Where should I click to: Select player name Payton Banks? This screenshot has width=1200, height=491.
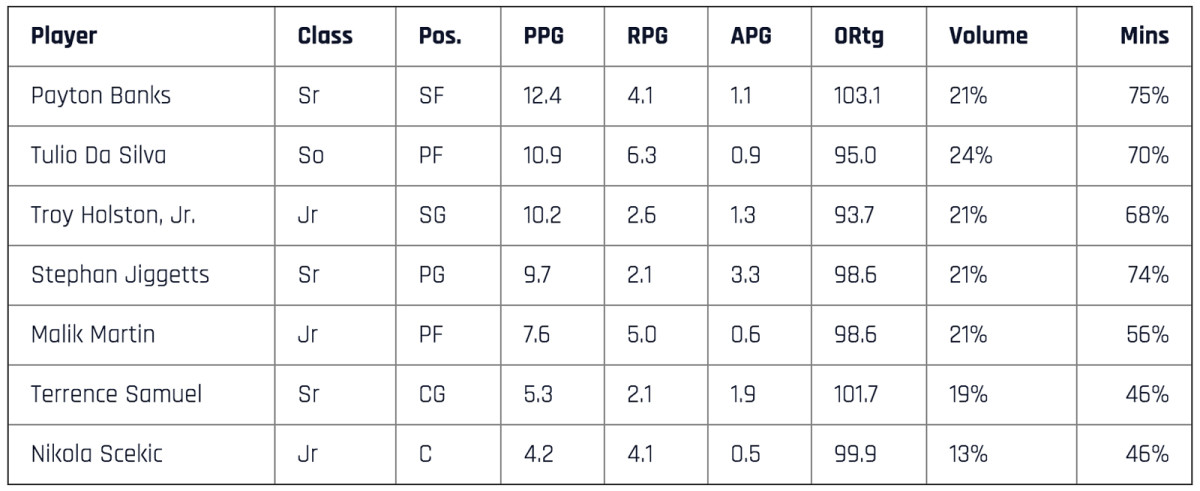coord(101,96)
